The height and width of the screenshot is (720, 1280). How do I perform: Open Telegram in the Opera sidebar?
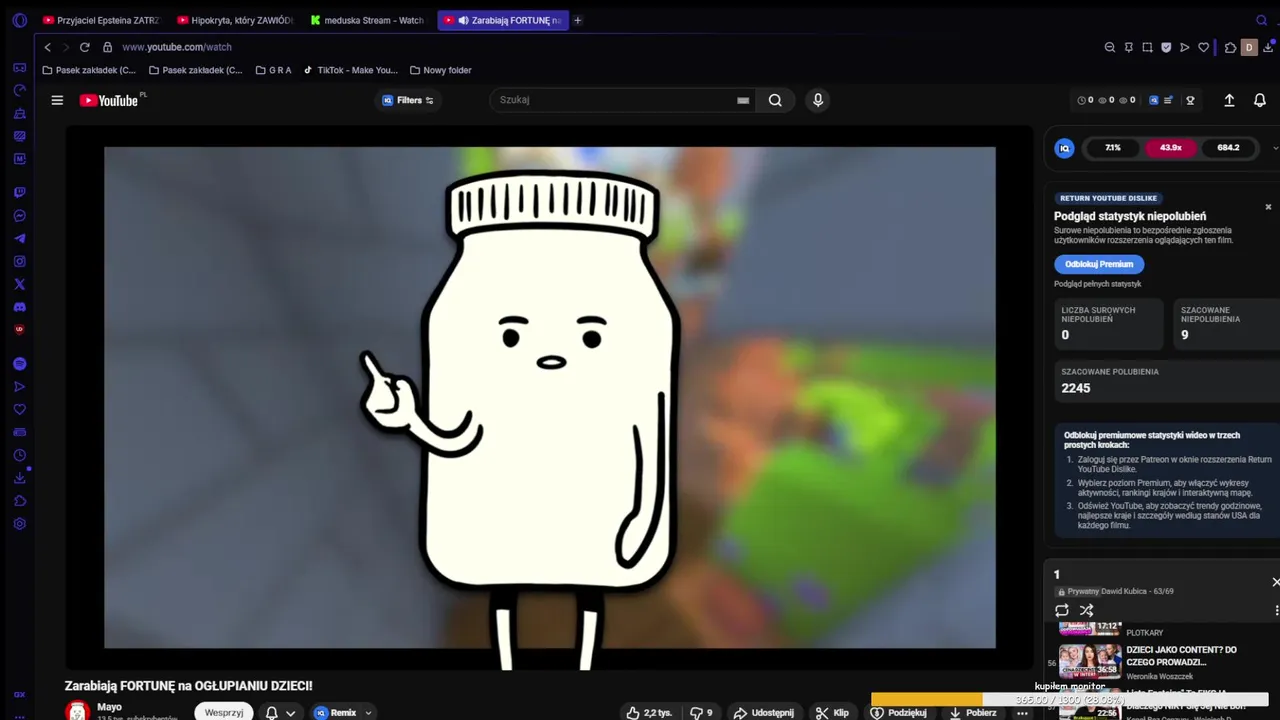tap(19, 239)
